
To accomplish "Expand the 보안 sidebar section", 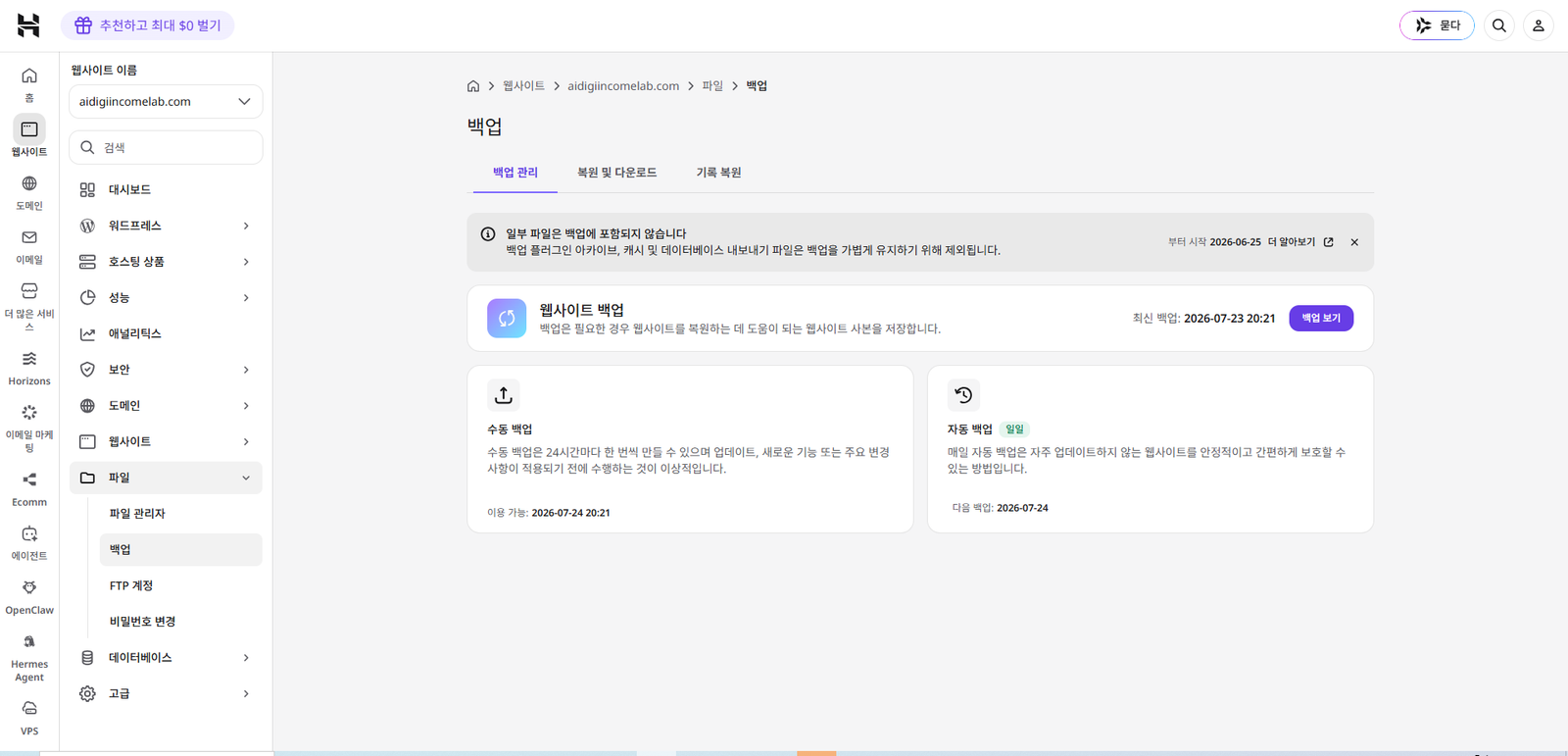I will click(x=166, y=370).
